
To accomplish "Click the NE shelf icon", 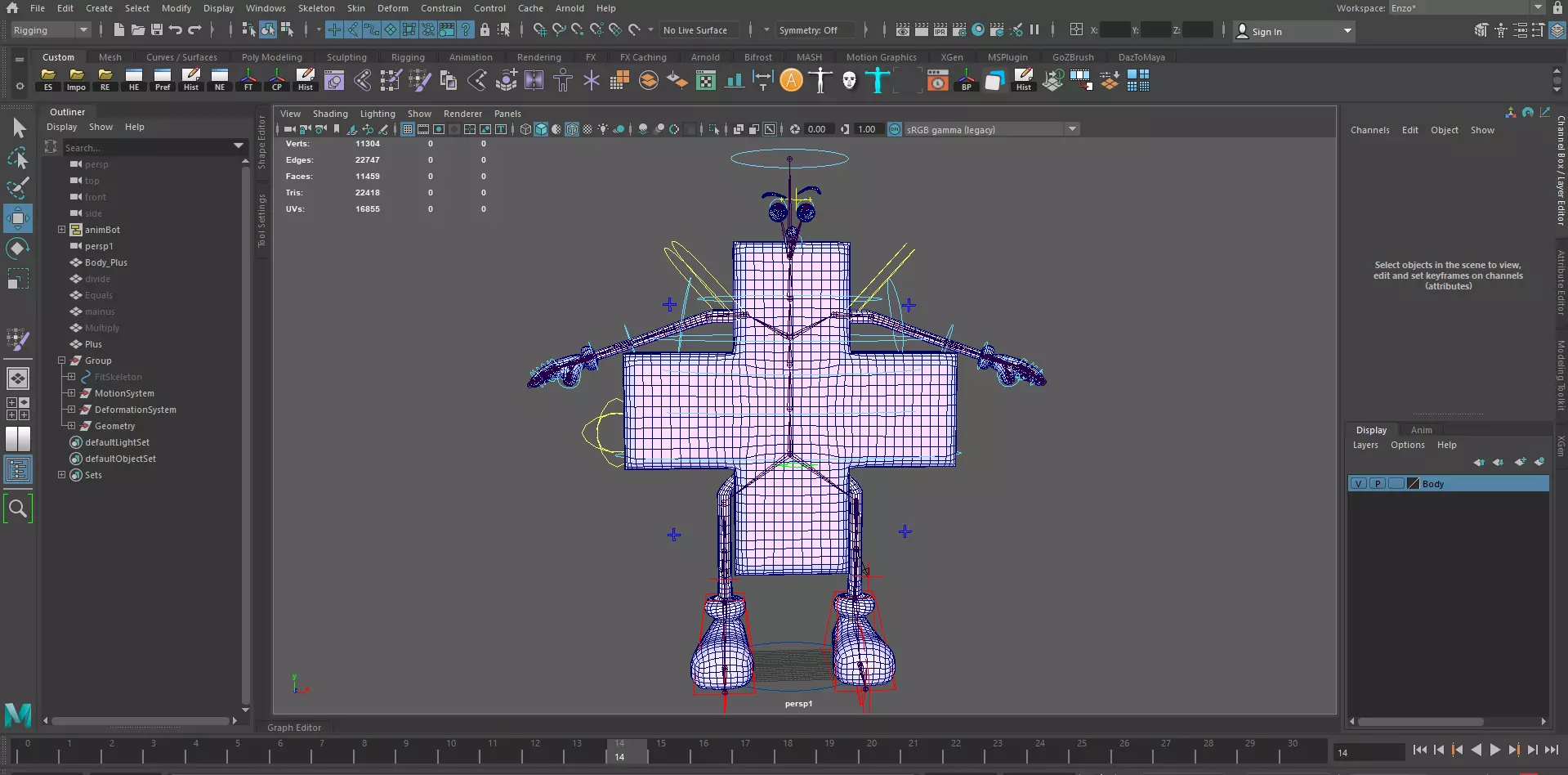I will tap(220, 80).
